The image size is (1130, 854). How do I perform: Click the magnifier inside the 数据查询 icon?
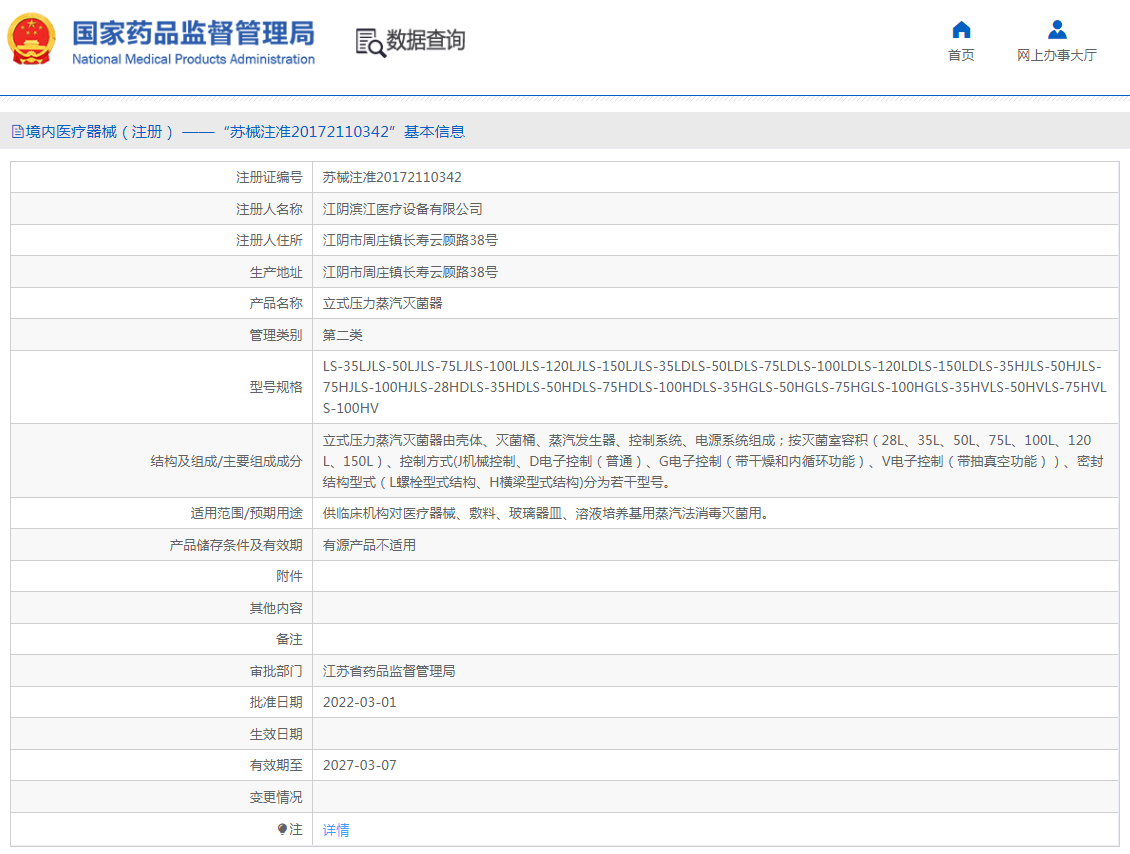[375, 48]
